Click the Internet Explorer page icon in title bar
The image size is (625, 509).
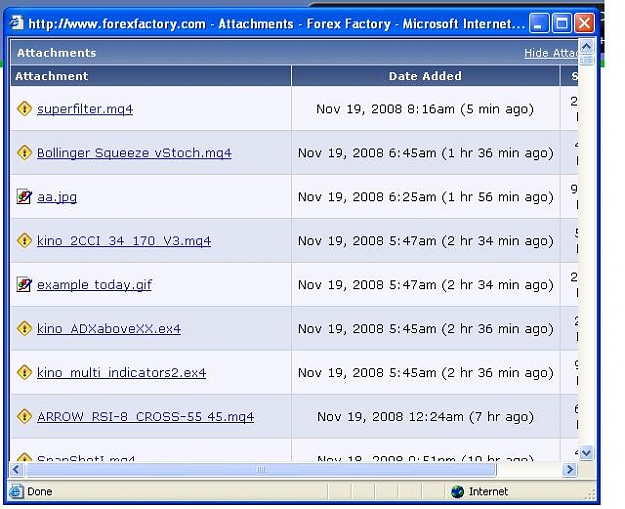(x=17, y=22)
